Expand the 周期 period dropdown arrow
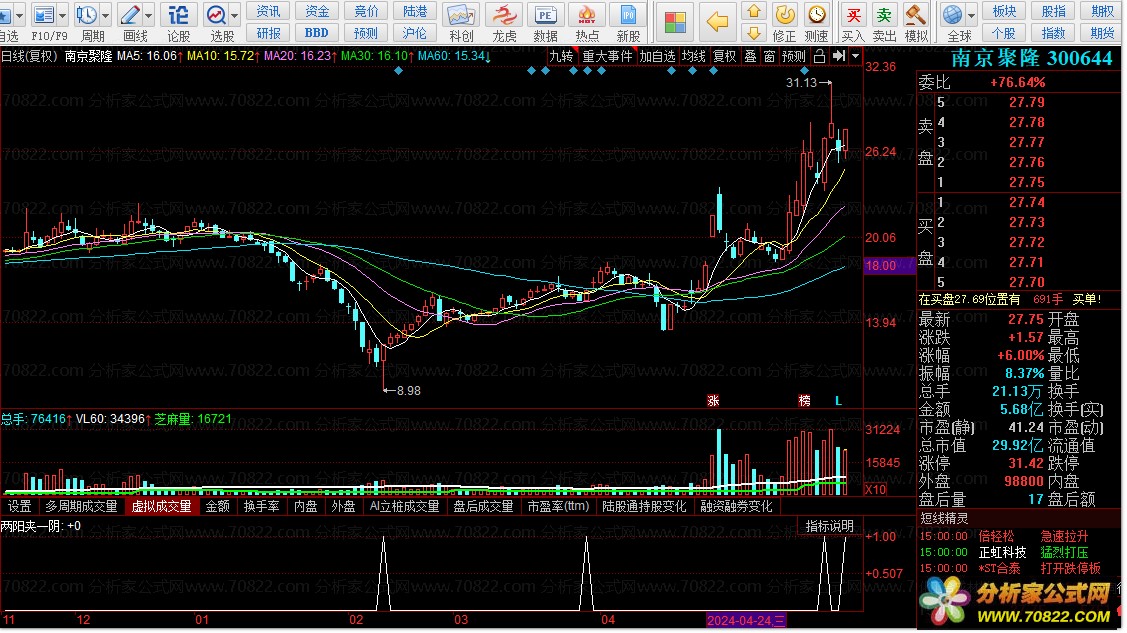 tap(106, 14)
